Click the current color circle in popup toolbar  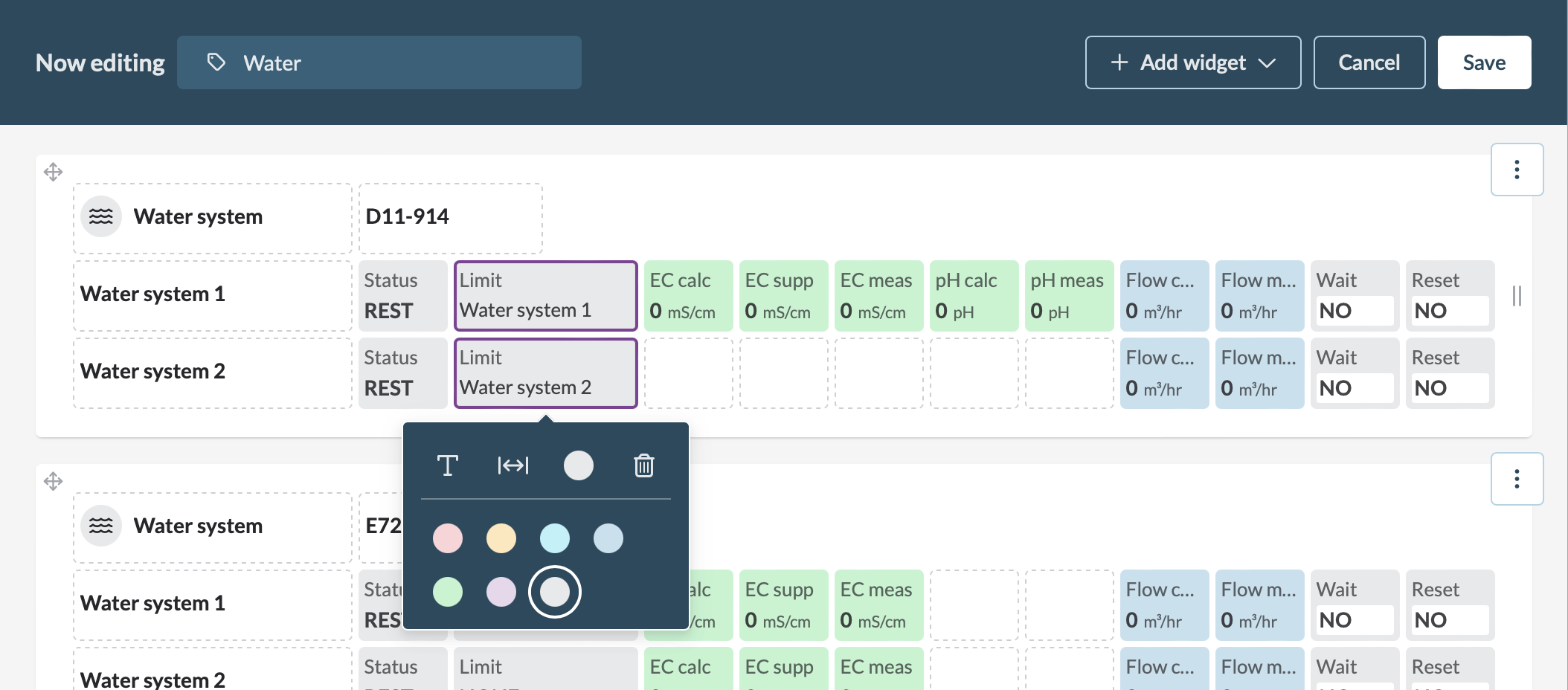pos(578,465)
